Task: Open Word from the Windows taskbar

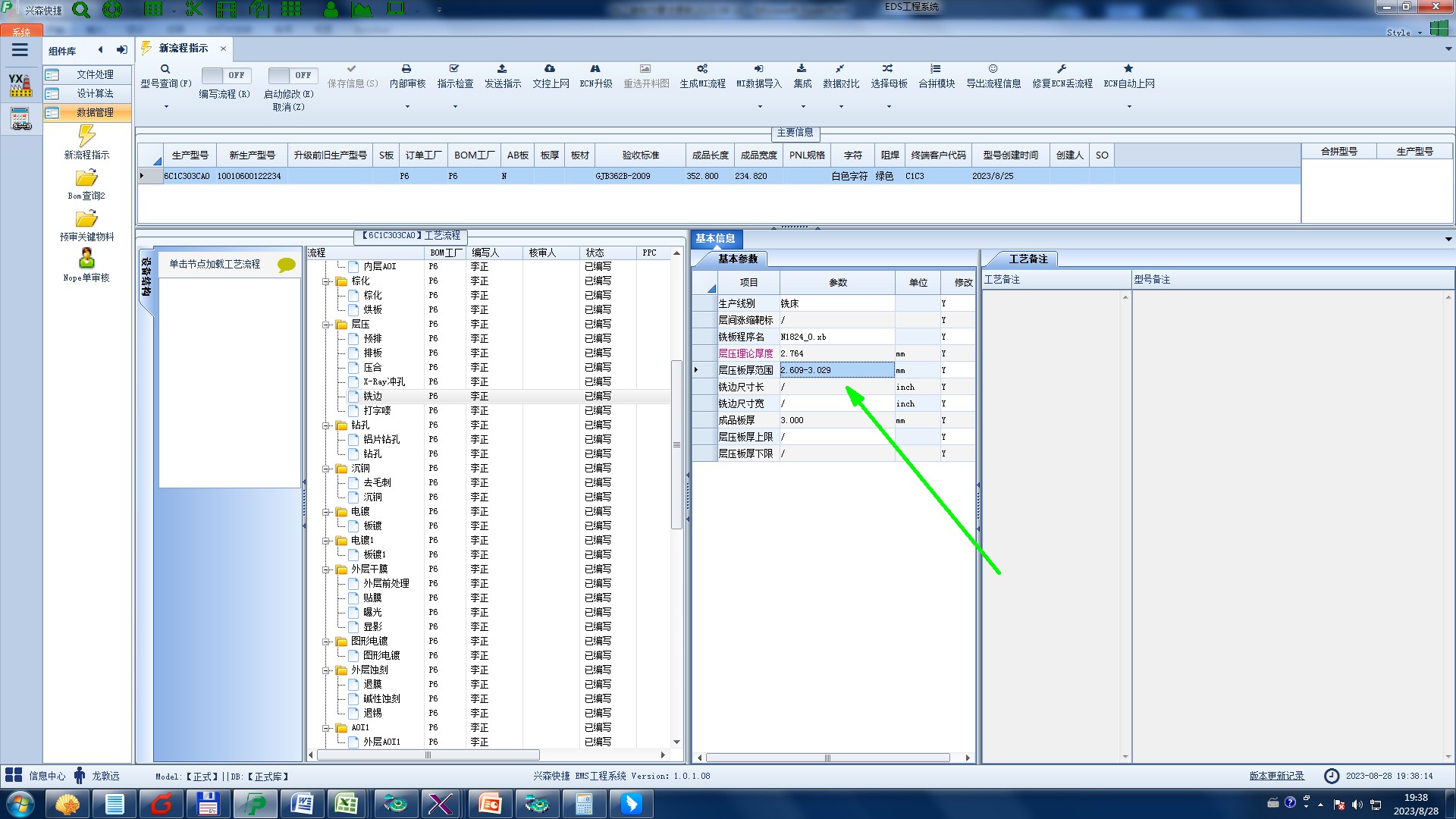Action: [302, 804]
